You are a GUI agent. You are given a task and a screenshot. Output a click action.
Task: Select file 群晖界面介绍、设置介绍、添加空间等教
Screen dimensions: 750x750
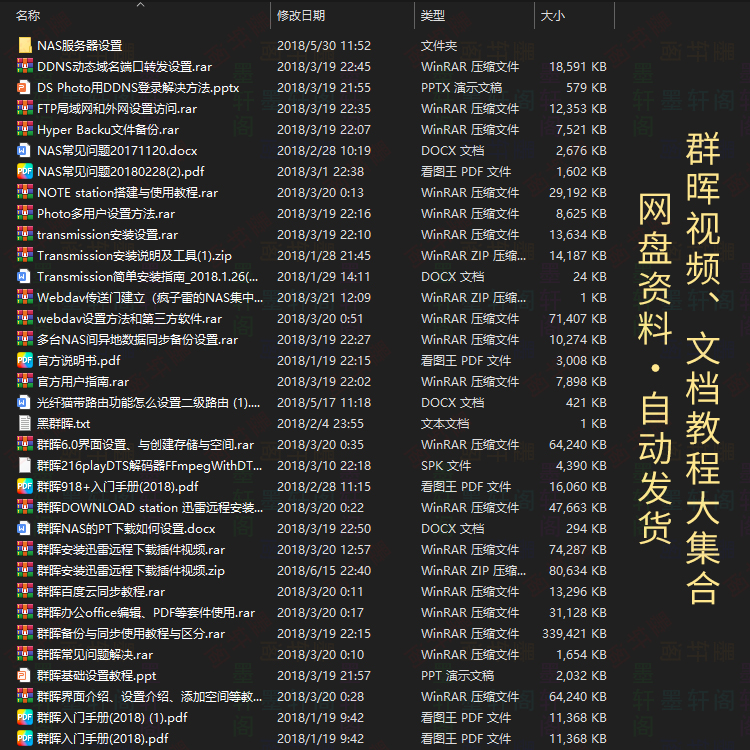point(149,696)
